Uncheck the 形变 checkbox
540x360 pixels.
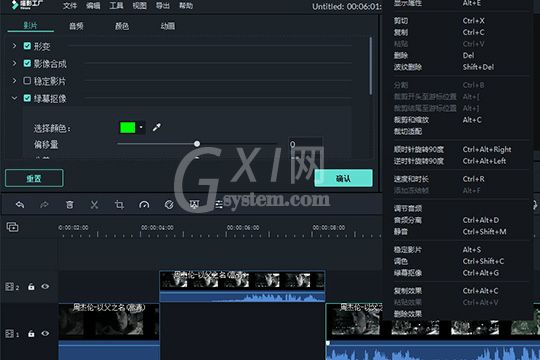tap(27, 46)
